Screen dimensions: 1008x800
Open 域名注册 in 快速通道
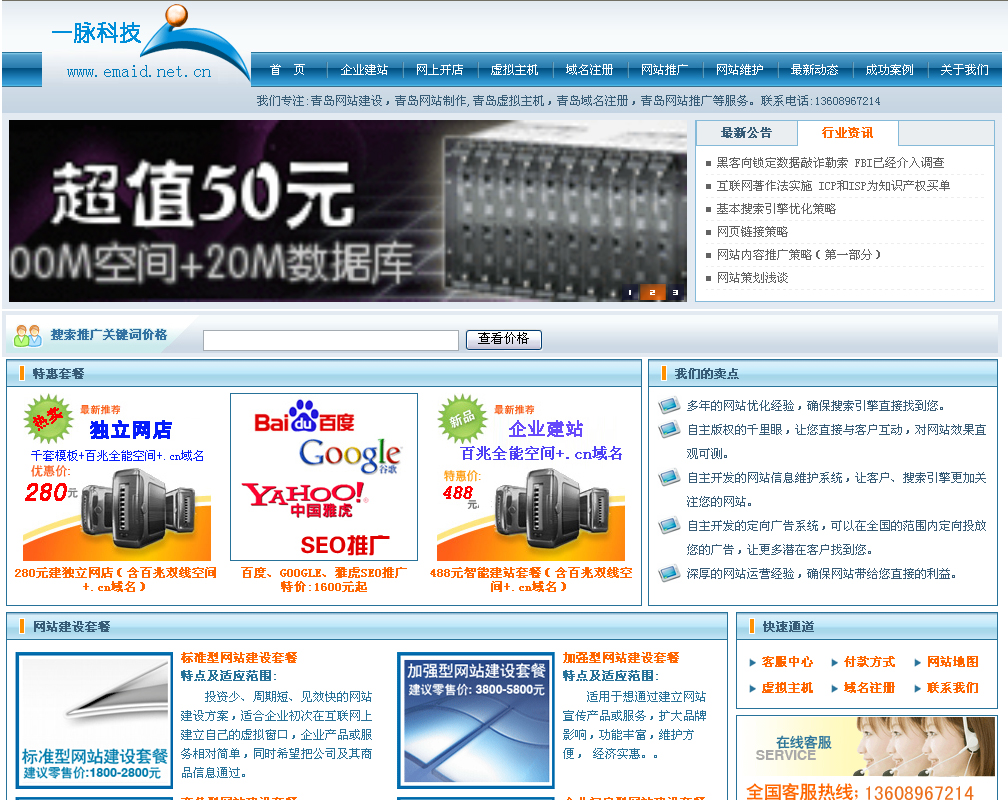(869, 688)
